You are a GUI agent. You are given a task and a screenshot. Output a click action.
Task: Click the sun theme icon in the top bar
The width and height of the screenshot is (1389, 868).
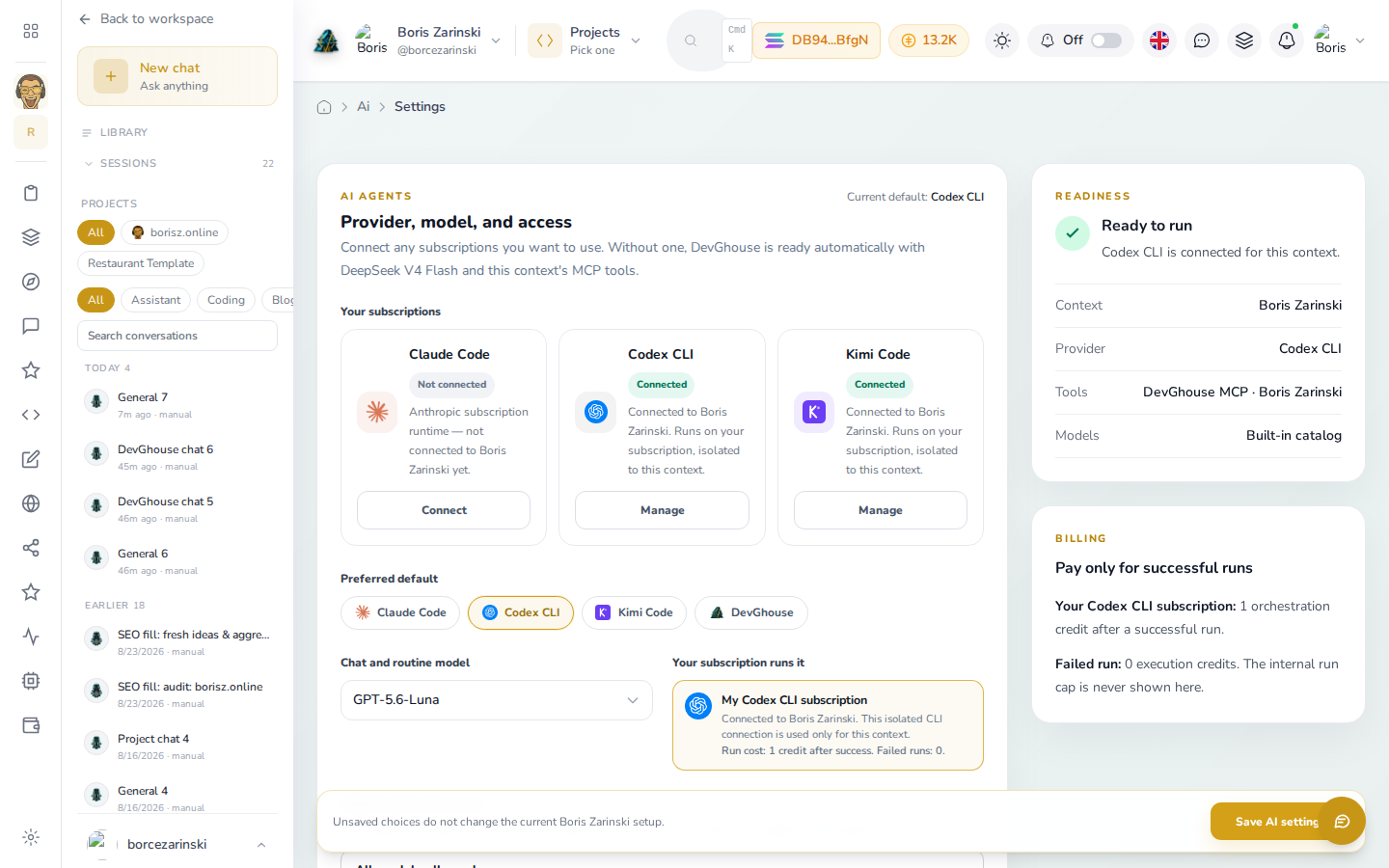[1002, 41]
